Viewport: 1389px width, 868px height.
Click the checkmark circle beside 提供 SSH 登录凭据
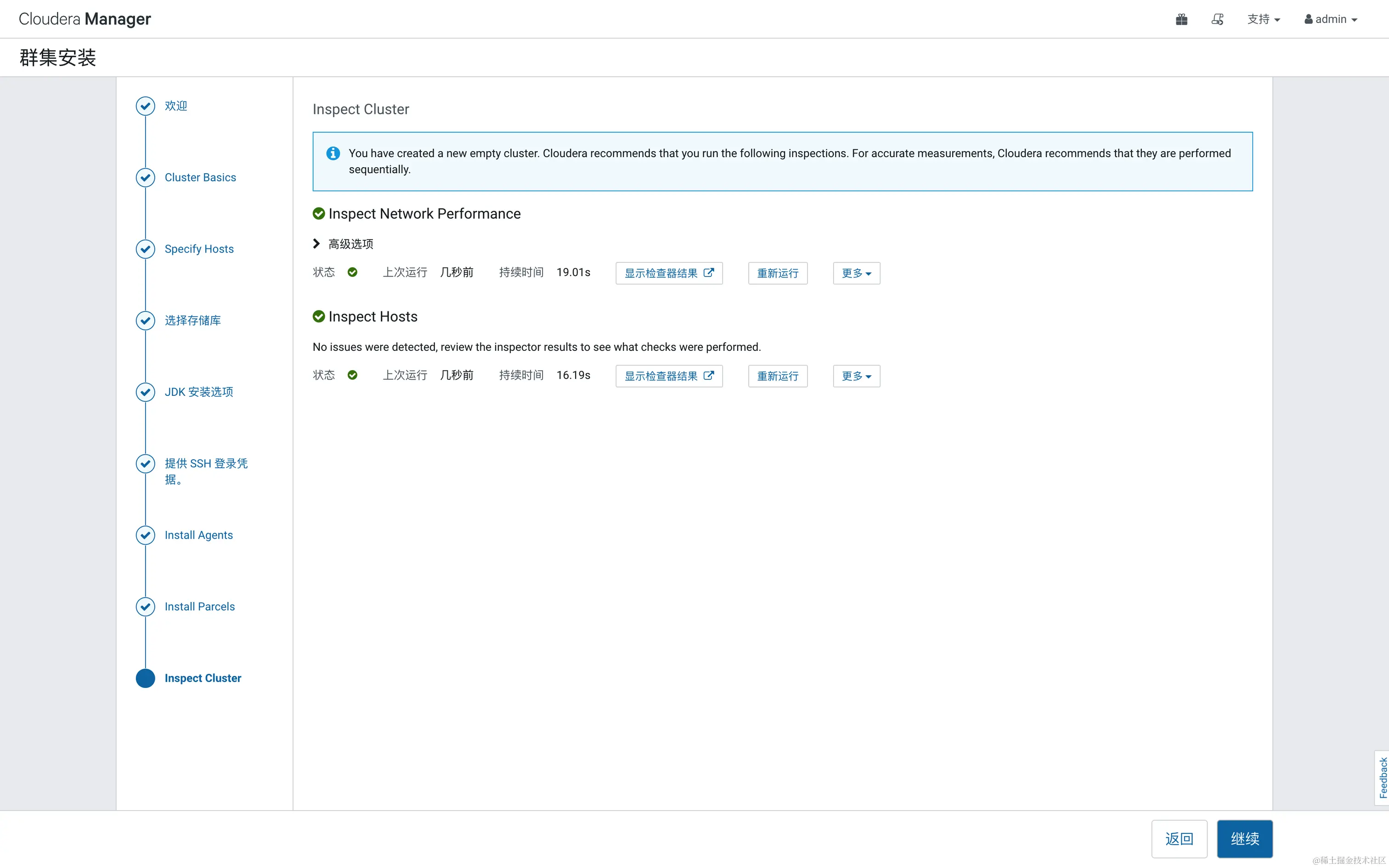pos(145,463)
